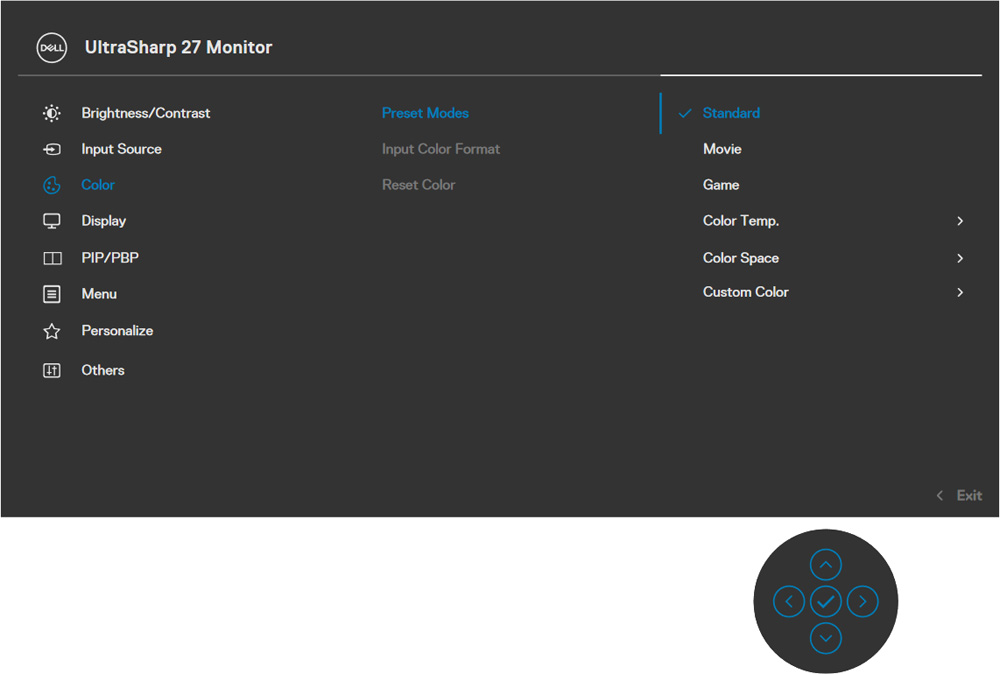Click the back chevron next to Exit

(x=939, y=495)
